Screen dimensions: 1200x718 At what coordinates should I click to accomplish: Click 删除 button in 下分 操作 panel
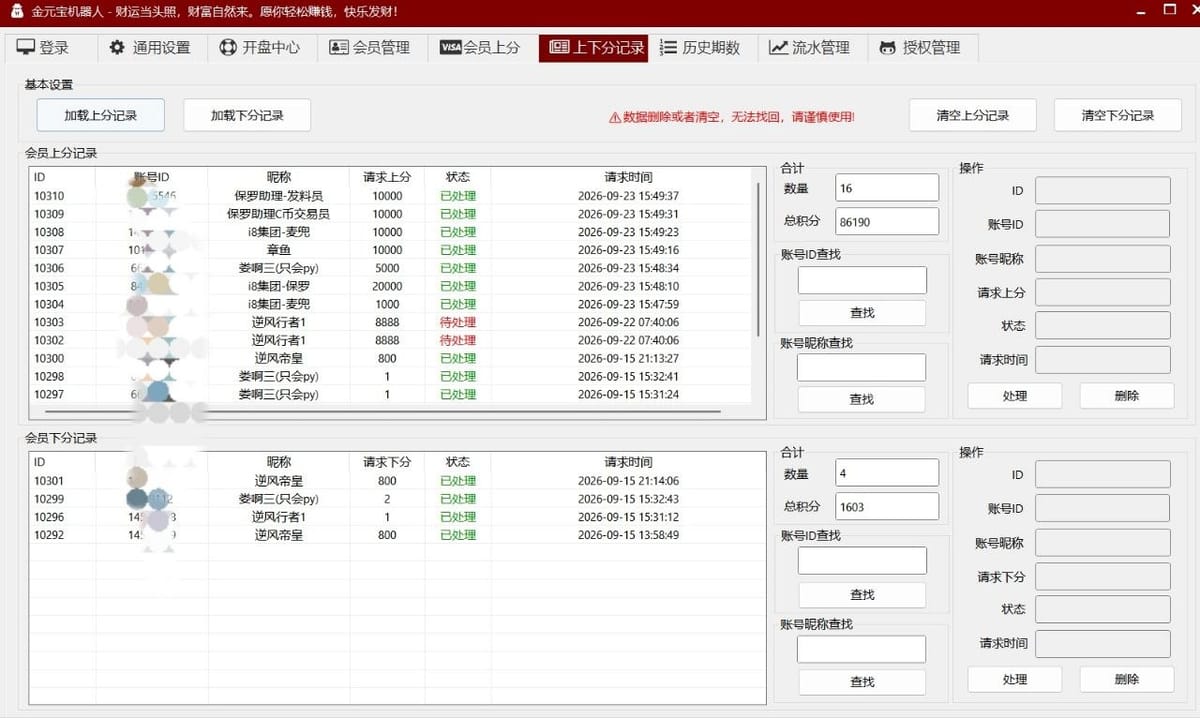coord(1127,679)
